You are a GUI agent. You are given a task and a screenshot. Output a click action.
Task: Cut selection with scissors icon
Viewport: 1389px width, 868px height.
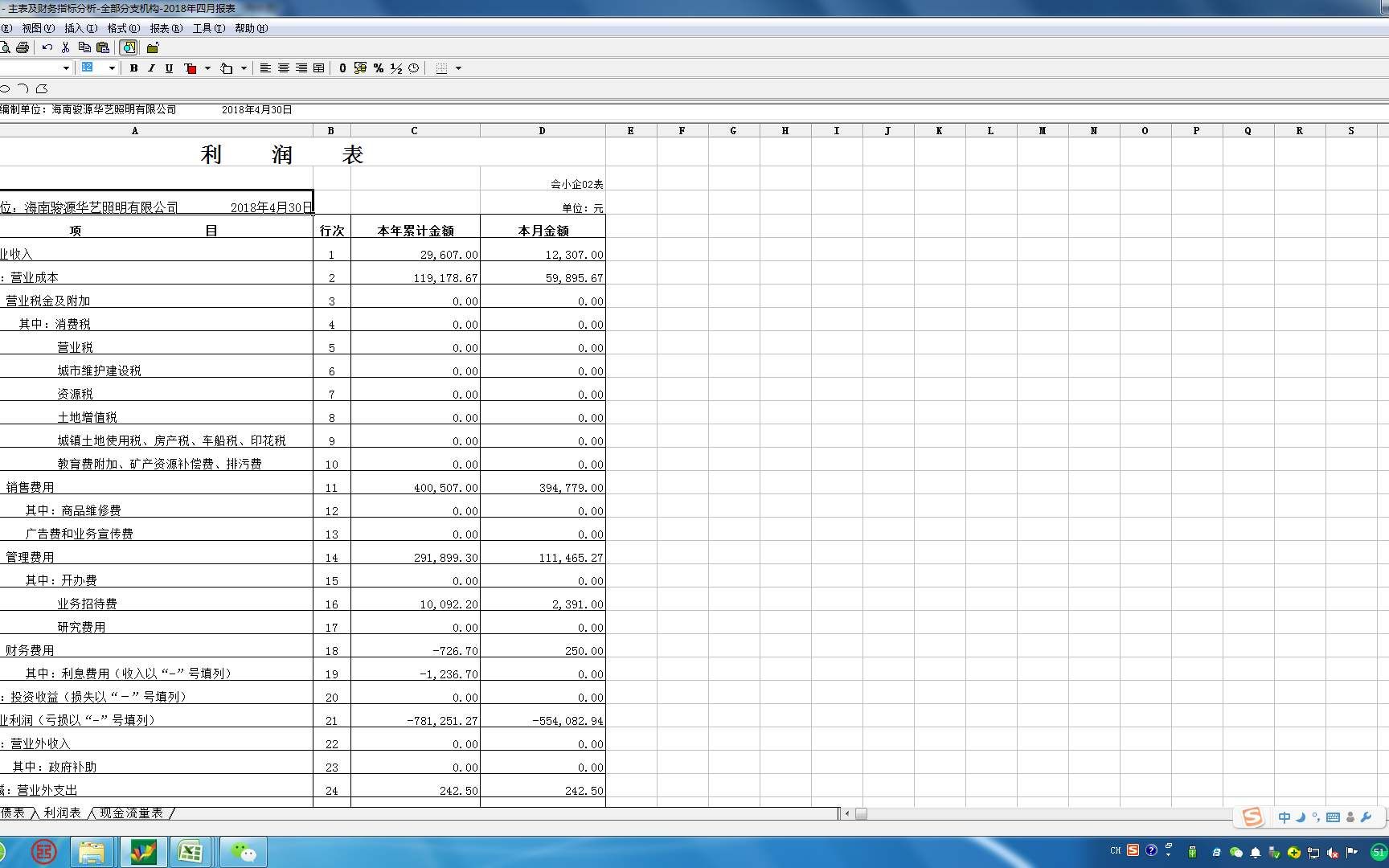pos(66,47)
